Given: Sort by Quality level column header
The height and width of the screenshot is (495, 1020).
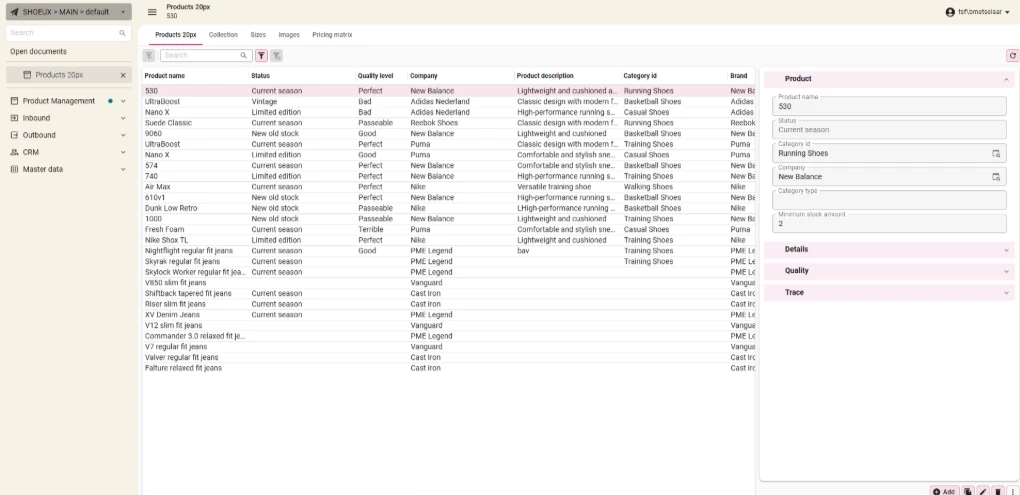Looking at the screenshot, I should pos(376,76).
